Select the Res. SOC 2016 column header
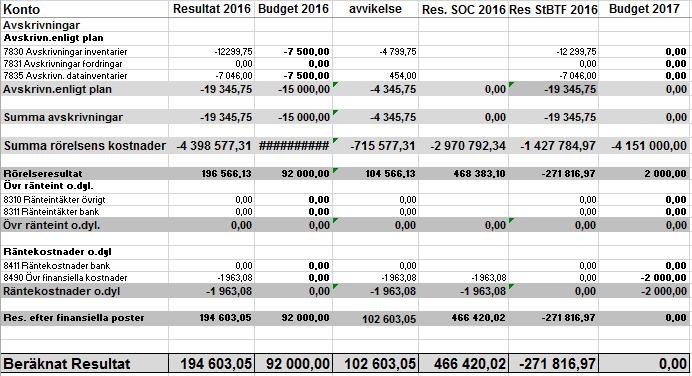 (463, 9)
